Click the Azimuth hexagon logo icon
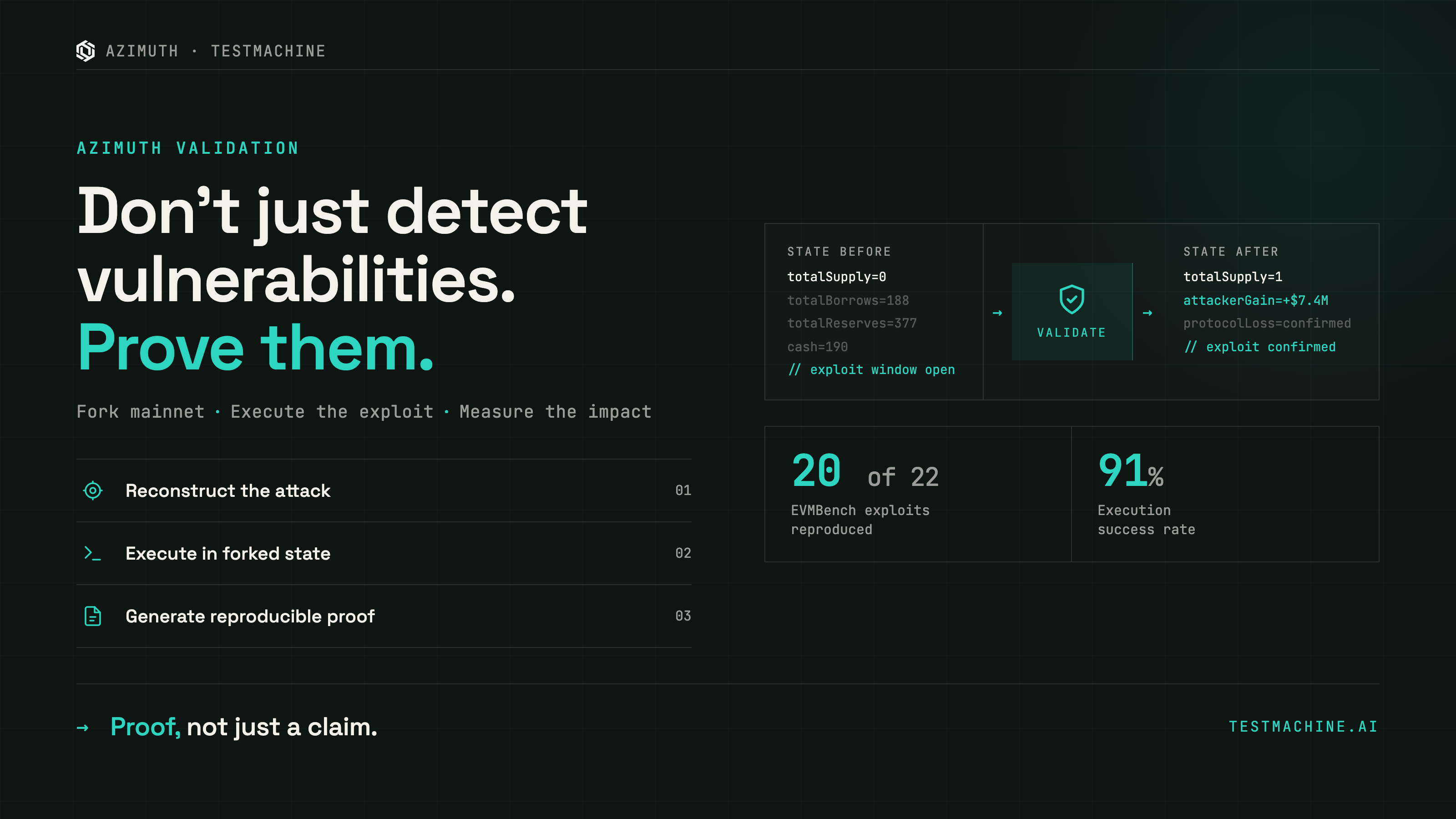Viewport: 1456px width, 819px height. [x=86, y=51]
